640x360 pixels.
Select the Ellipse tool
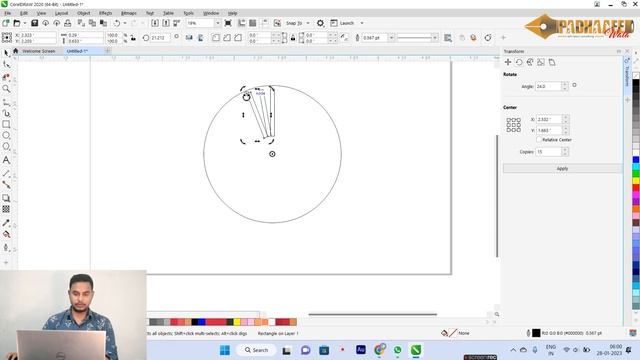[x=6, y=135]
